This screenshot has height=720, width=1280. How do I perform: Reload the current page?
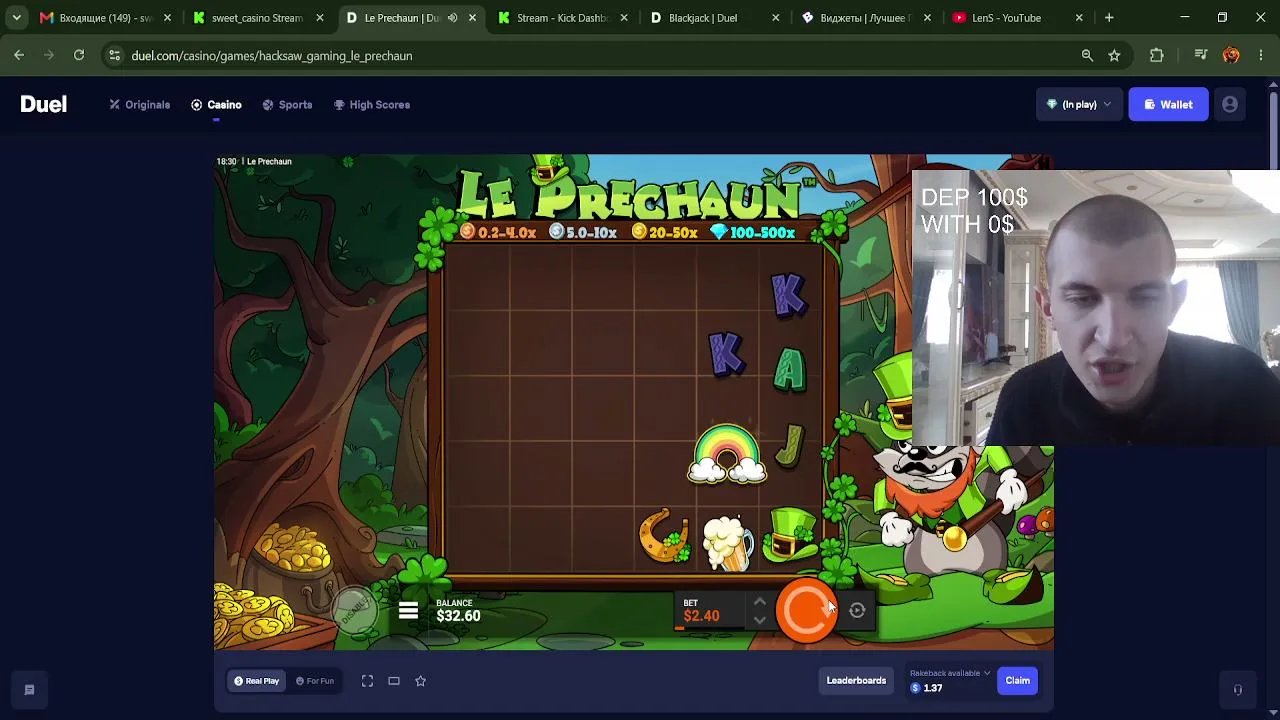(79, 56)
